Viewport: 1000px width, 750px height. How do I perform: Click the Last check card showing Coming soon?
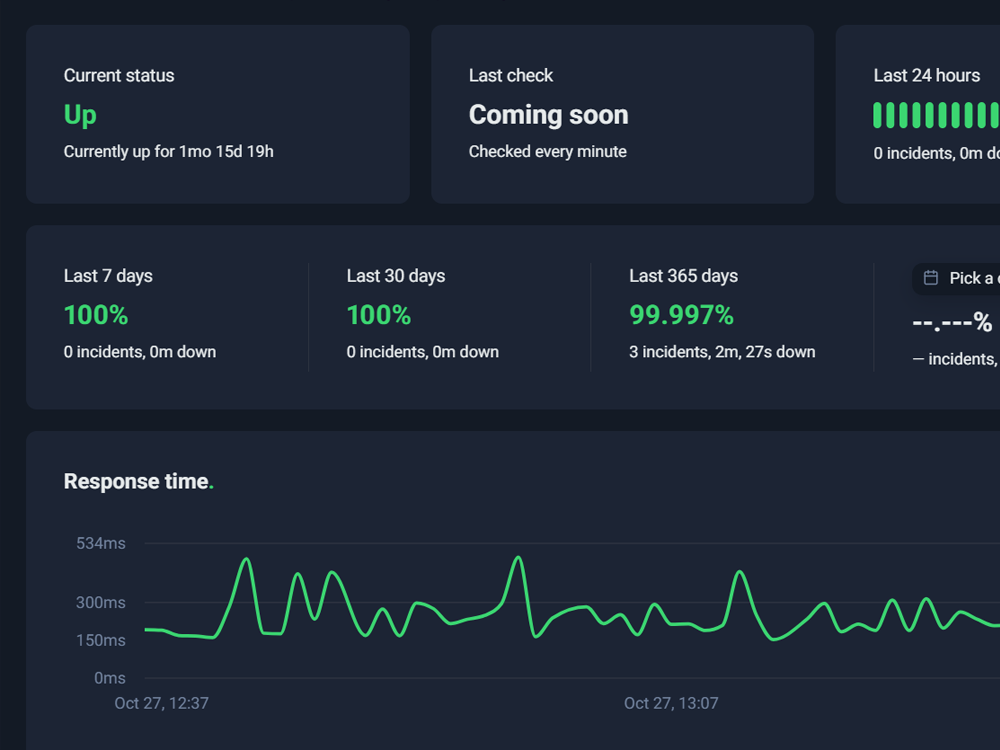622,114
